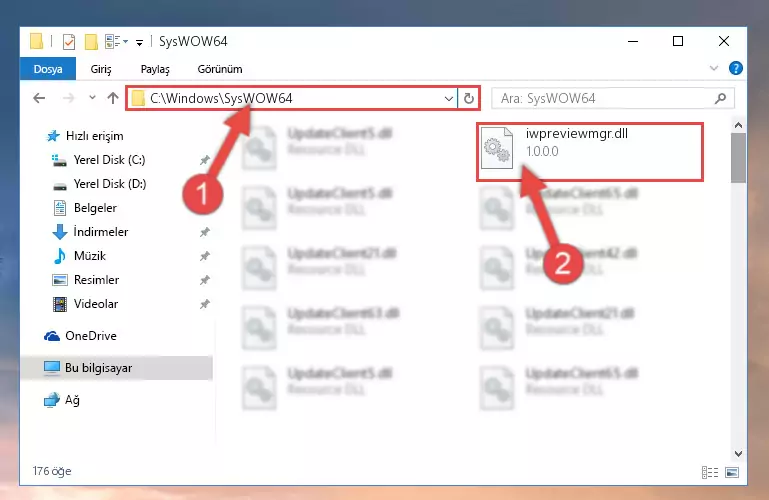Viewport: 769px width, 500px height.
Task: Open the recent locations dropdown arrow
Action: coord(92,98)
